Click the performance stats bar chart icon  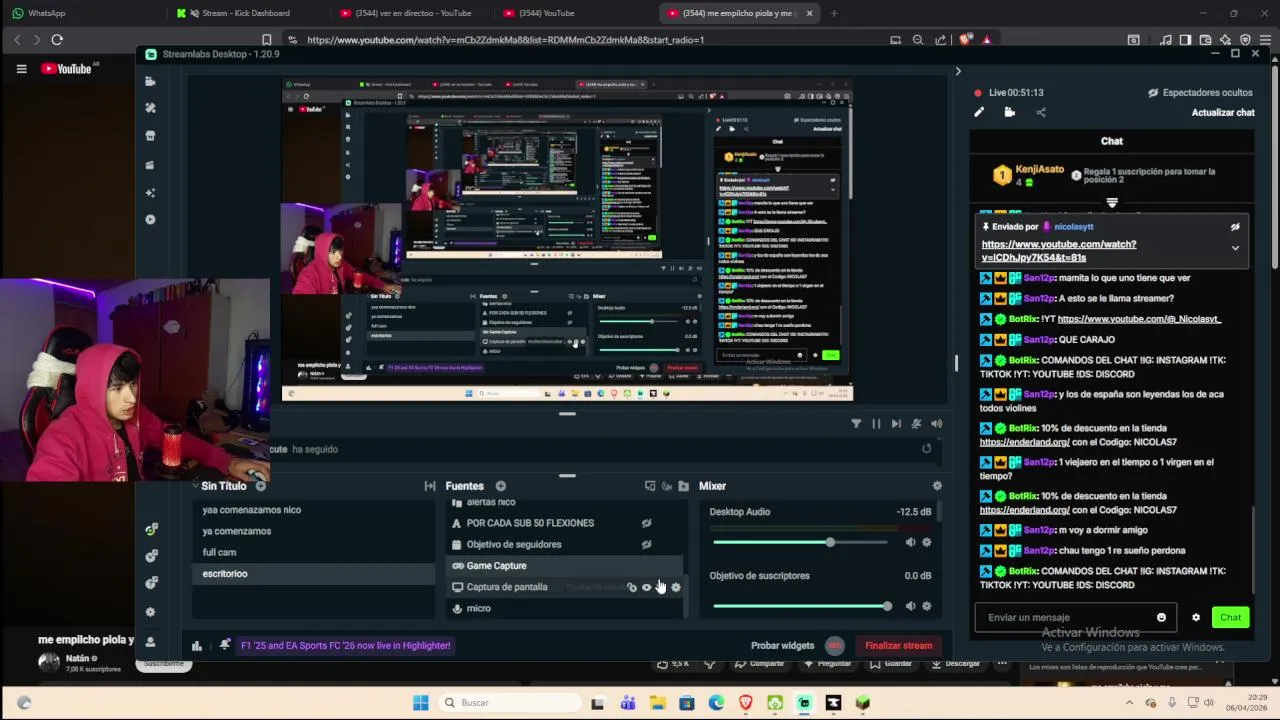pos(197,645)
